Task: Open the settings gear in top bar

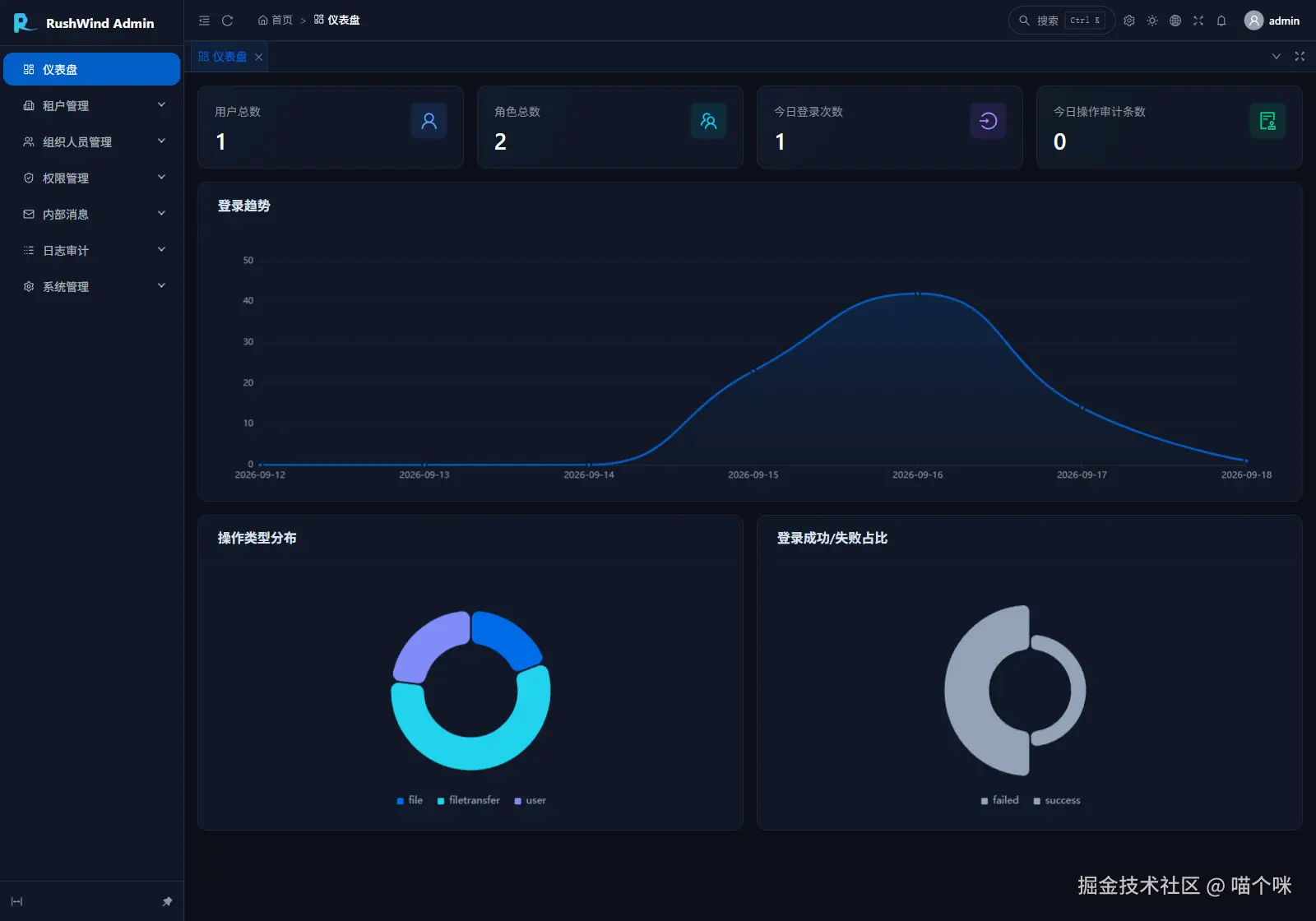Action: pyautogui.click(x=1129, y=21)
